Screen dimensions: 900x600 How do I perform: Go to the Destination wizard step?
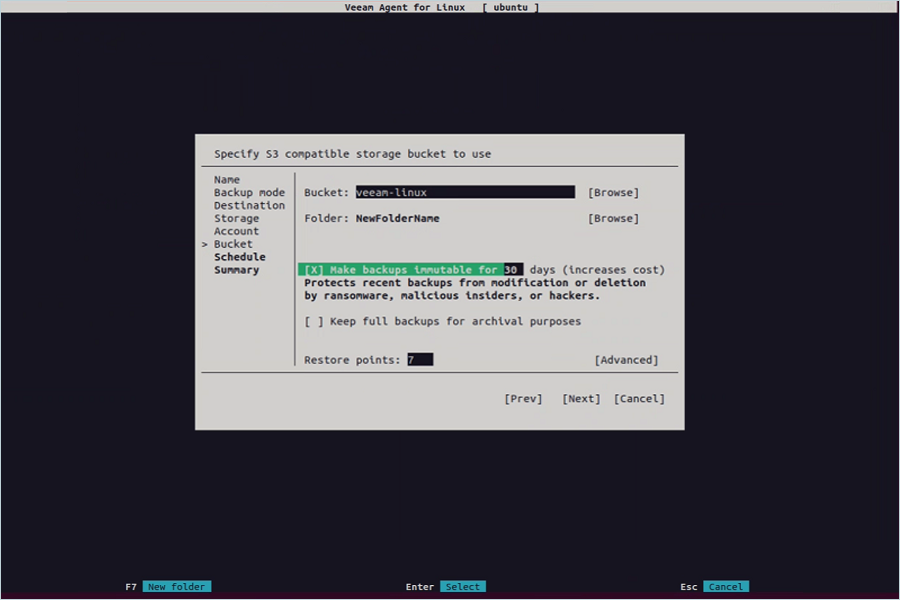tap(249, 206)
